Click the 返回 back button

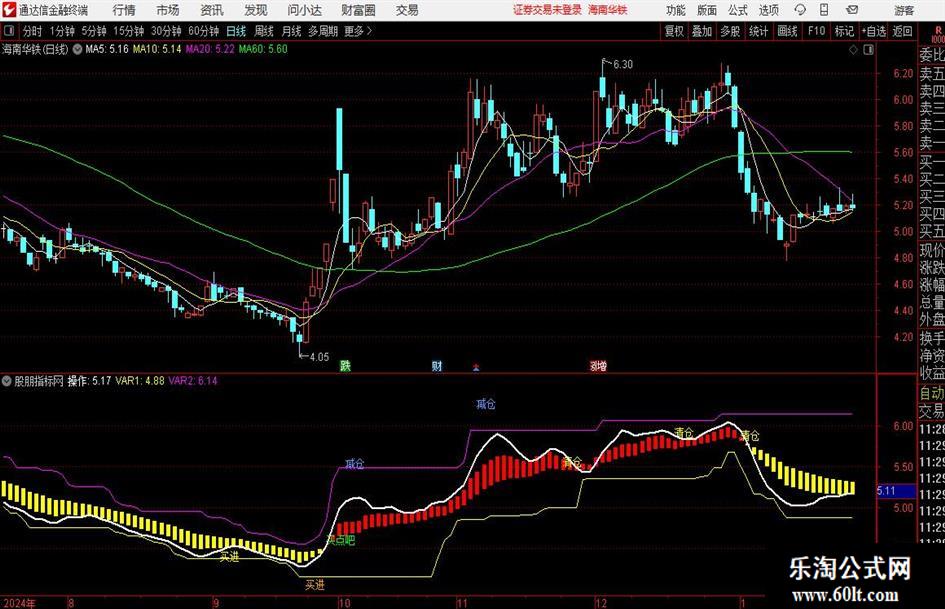point(902,31)
